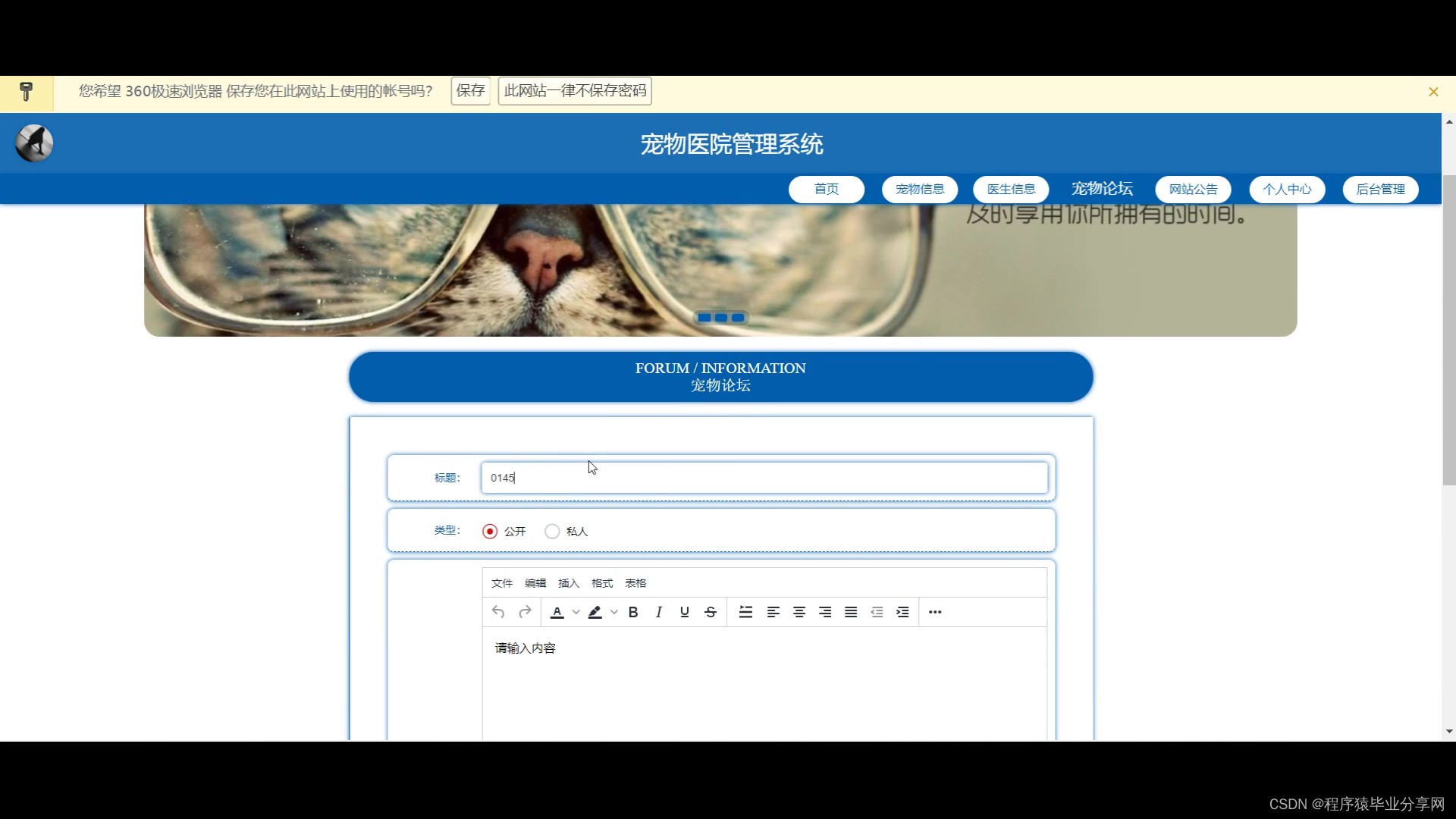
Task: Open the 格式 menu in the editor
Action: 602,583
